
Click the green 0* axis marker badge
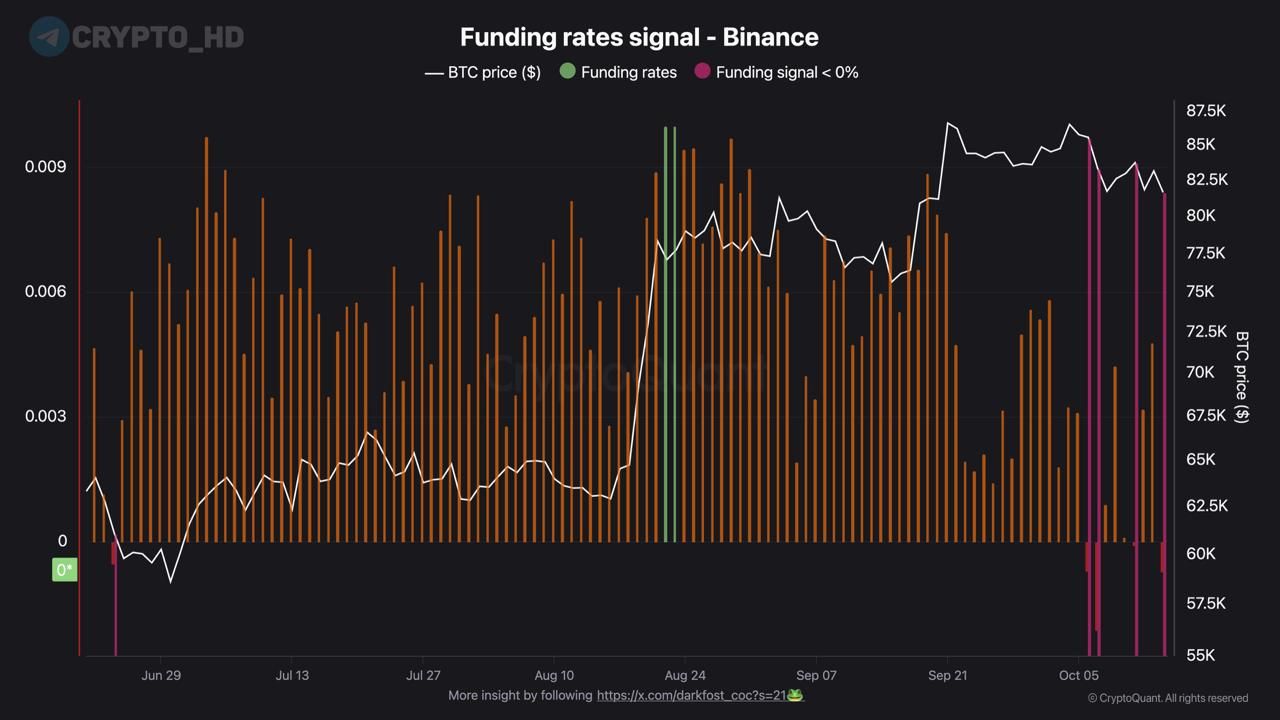coord(64,570)
